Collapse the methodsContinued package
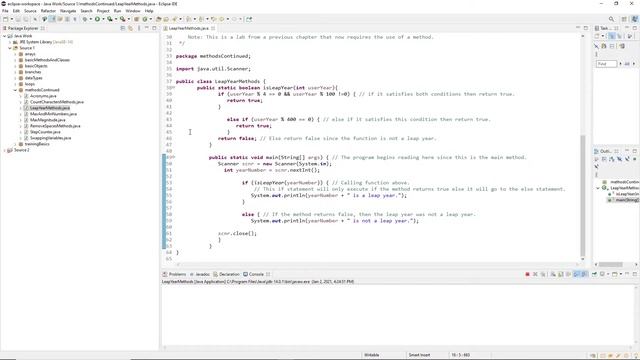The image size is (640, 360). [16, 90]
